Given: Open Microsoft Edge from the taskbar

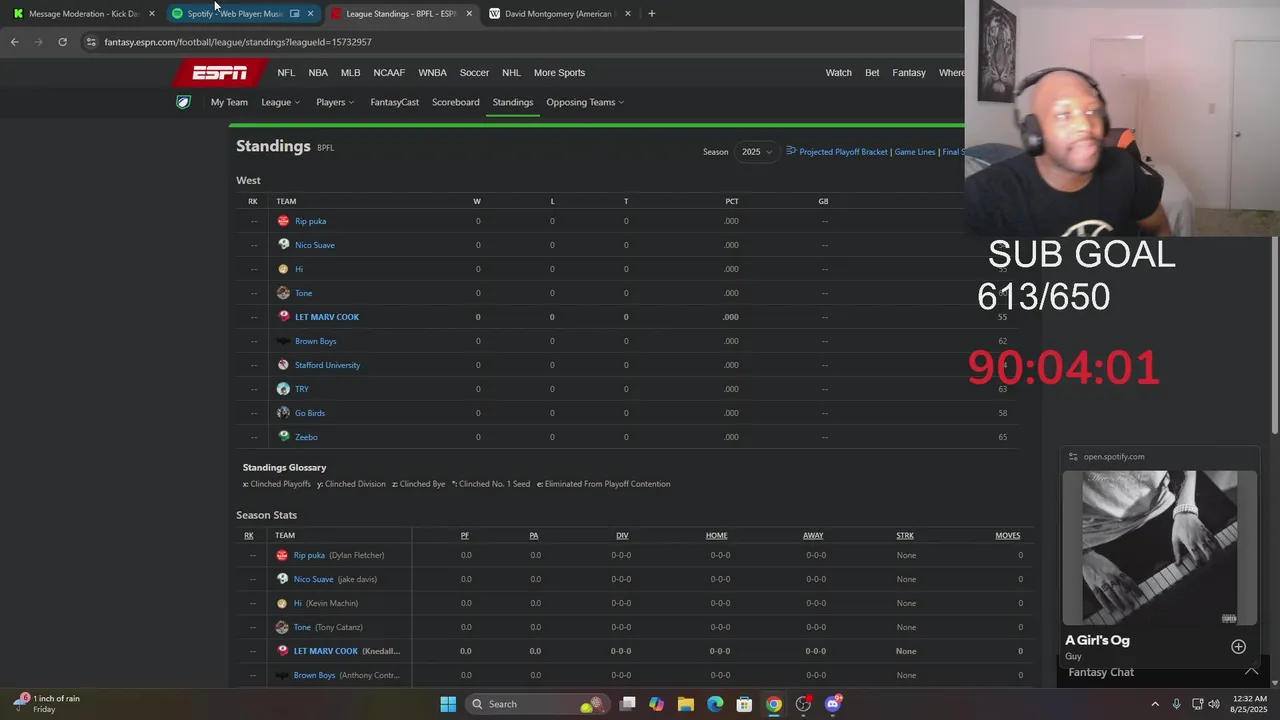Looking at the screenshot, I should pos(715,704).
